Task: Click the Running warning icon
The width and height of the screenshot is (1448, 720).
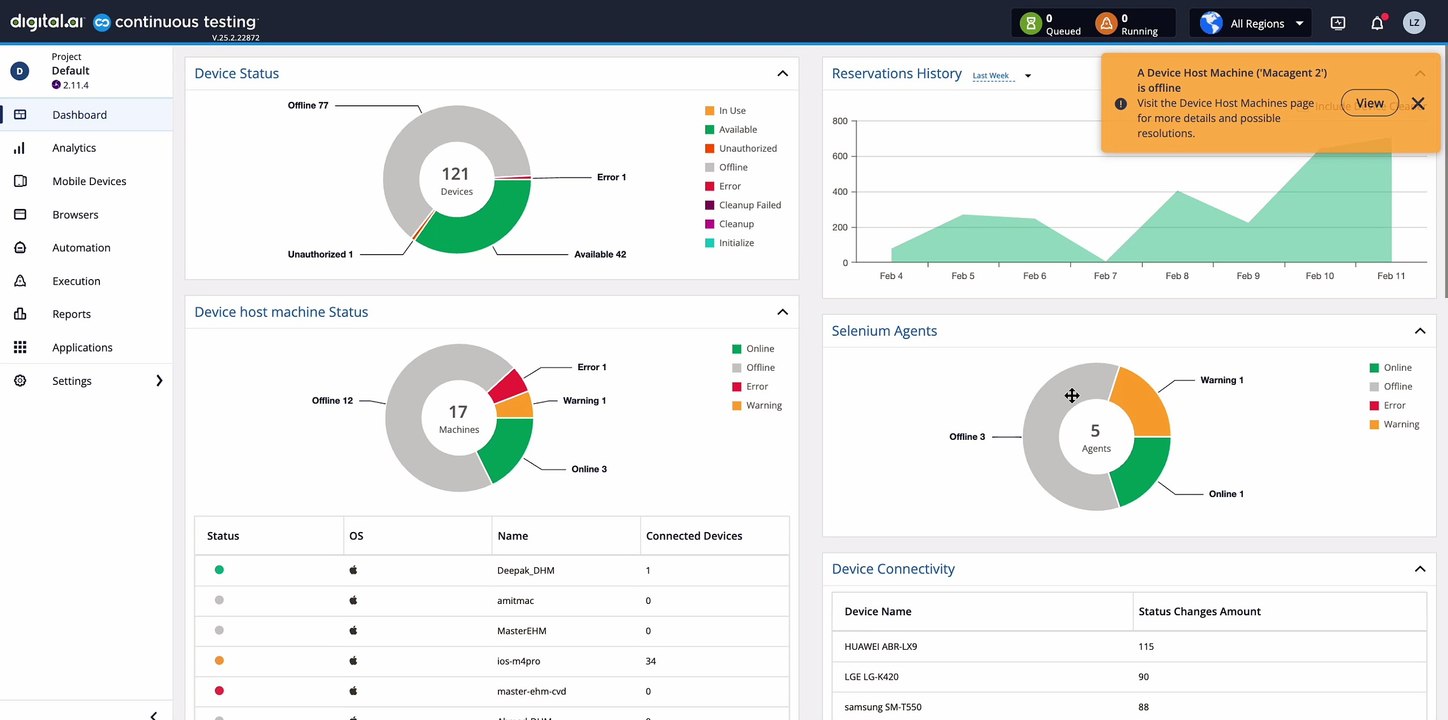Action: [x=1106, y=23]
